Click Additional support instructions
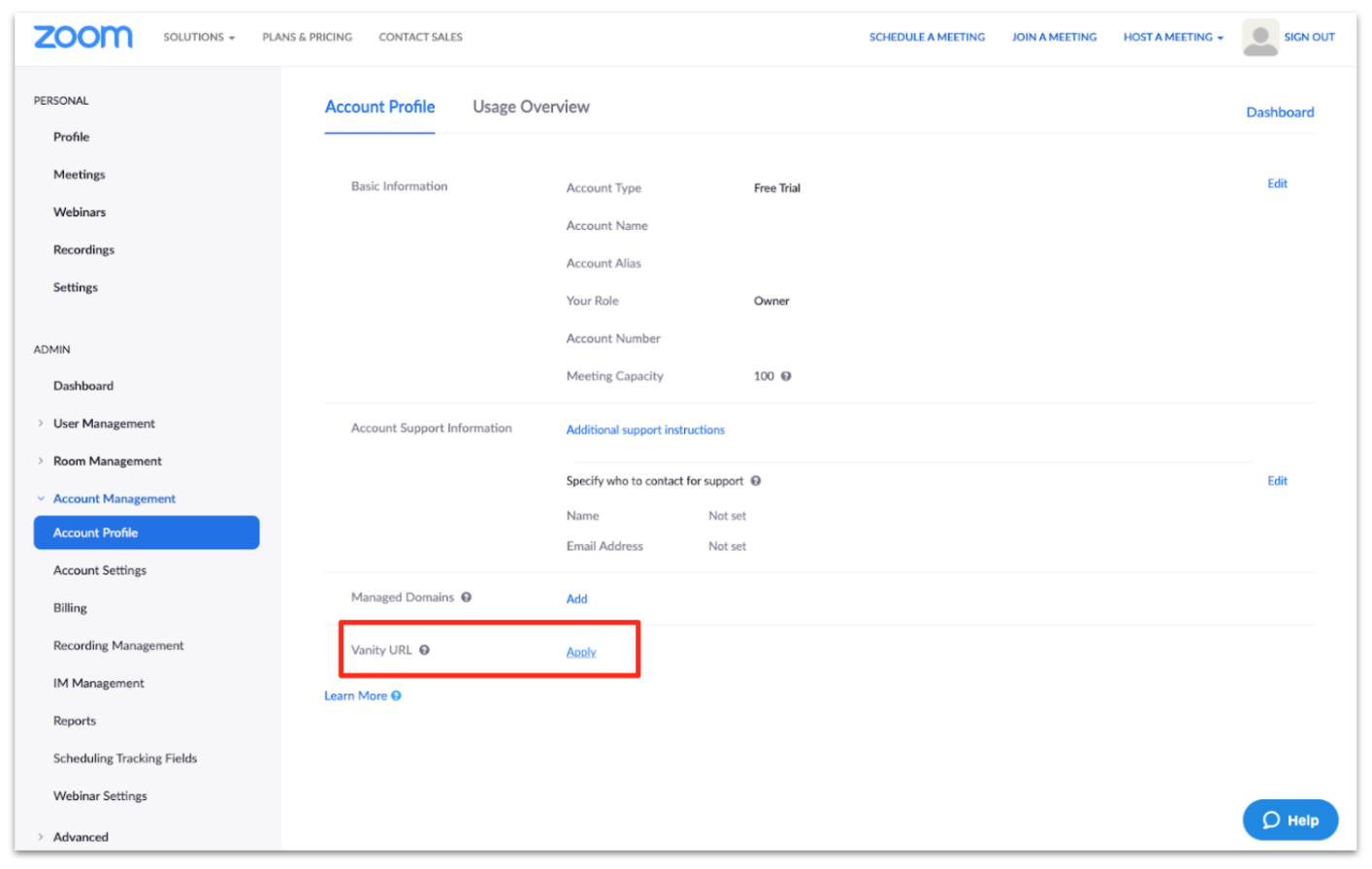Image resolution: width=1372 pixels, height=869 pixels. [645, 429]
